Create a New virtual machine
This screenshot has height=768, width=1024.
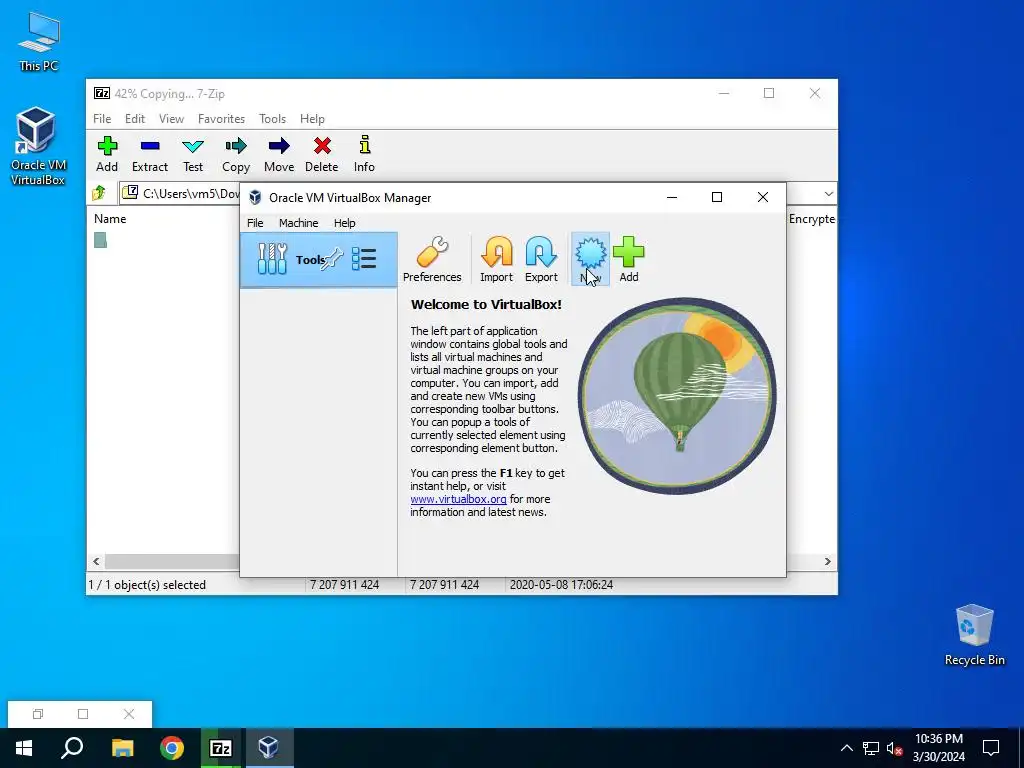tap(590, 259)
